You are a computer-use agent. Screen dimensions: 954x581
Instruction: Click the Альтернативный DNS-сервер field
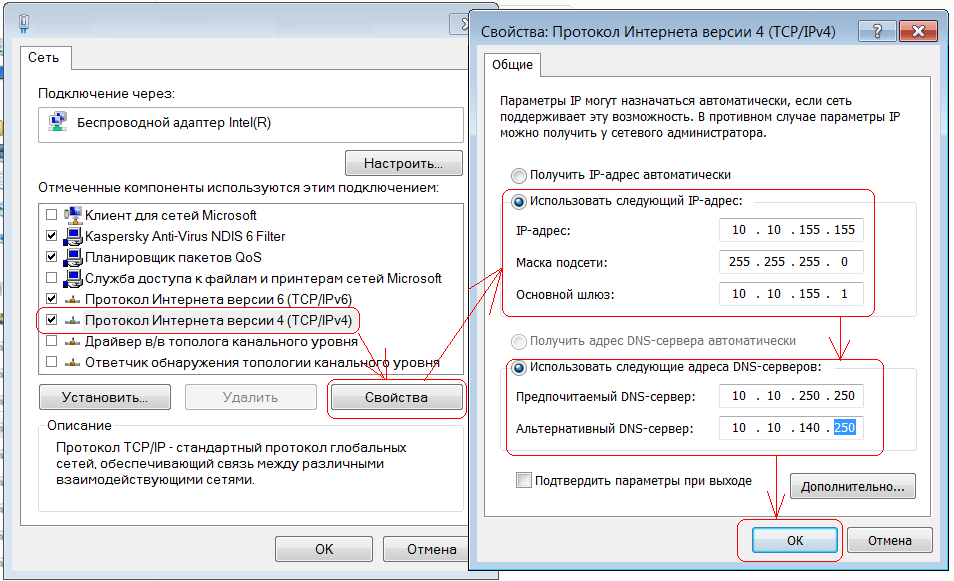[x=791, y=428]
